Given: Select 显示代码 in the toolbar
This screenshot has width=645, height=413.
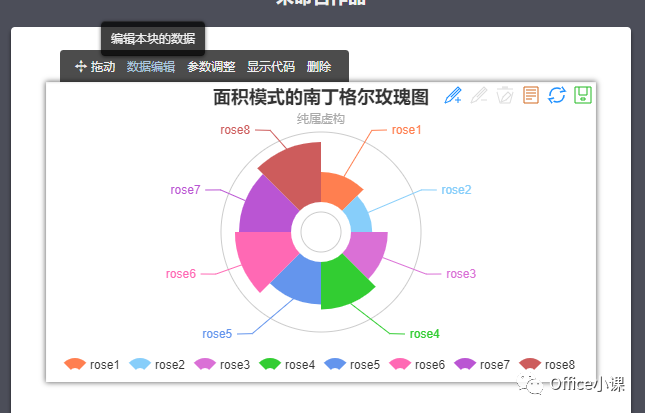Looking at the screenshot, I should click(271, 67).
